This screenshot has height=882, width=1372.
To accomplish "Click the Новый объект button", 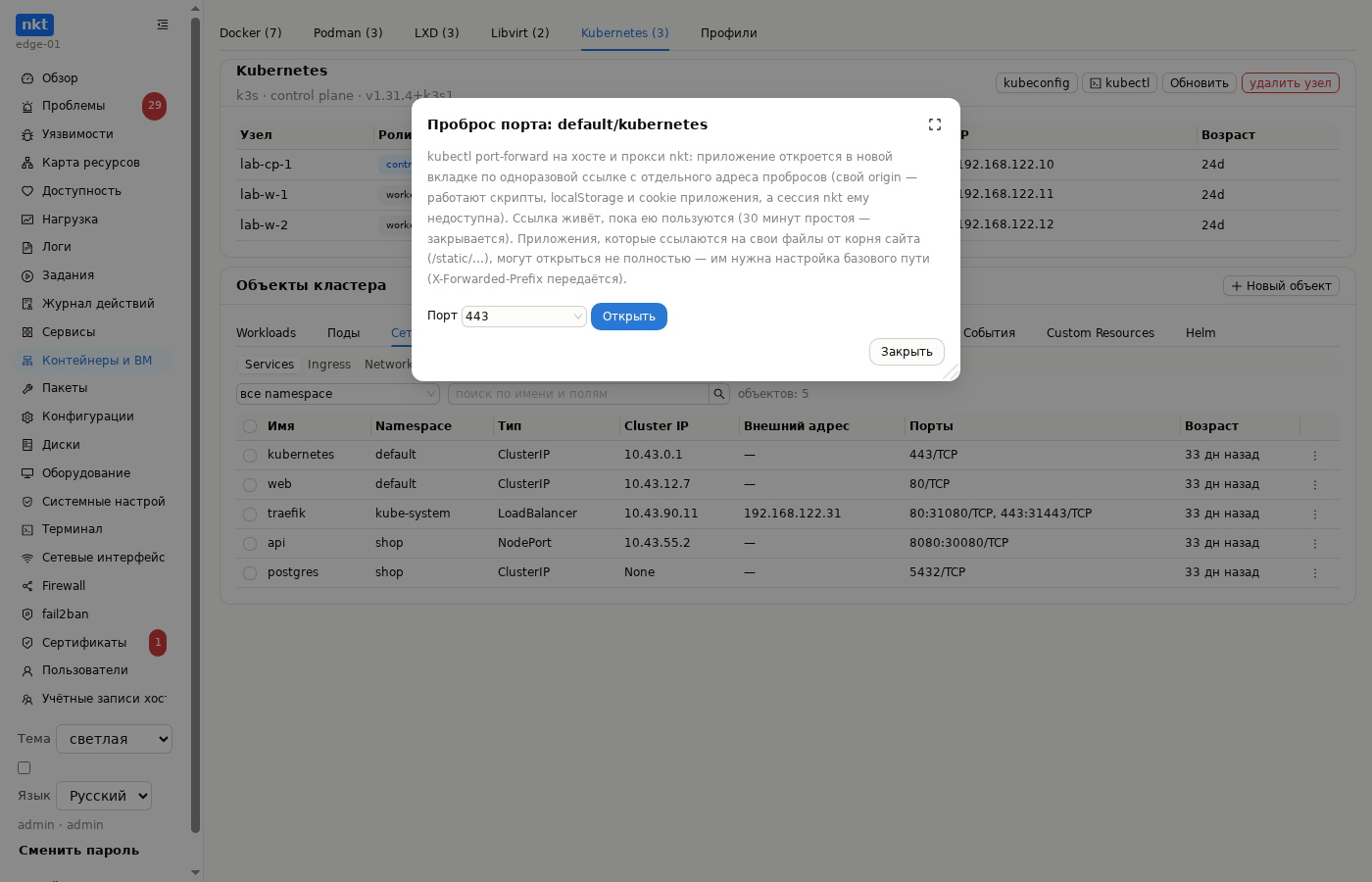I will [1281, 286].
